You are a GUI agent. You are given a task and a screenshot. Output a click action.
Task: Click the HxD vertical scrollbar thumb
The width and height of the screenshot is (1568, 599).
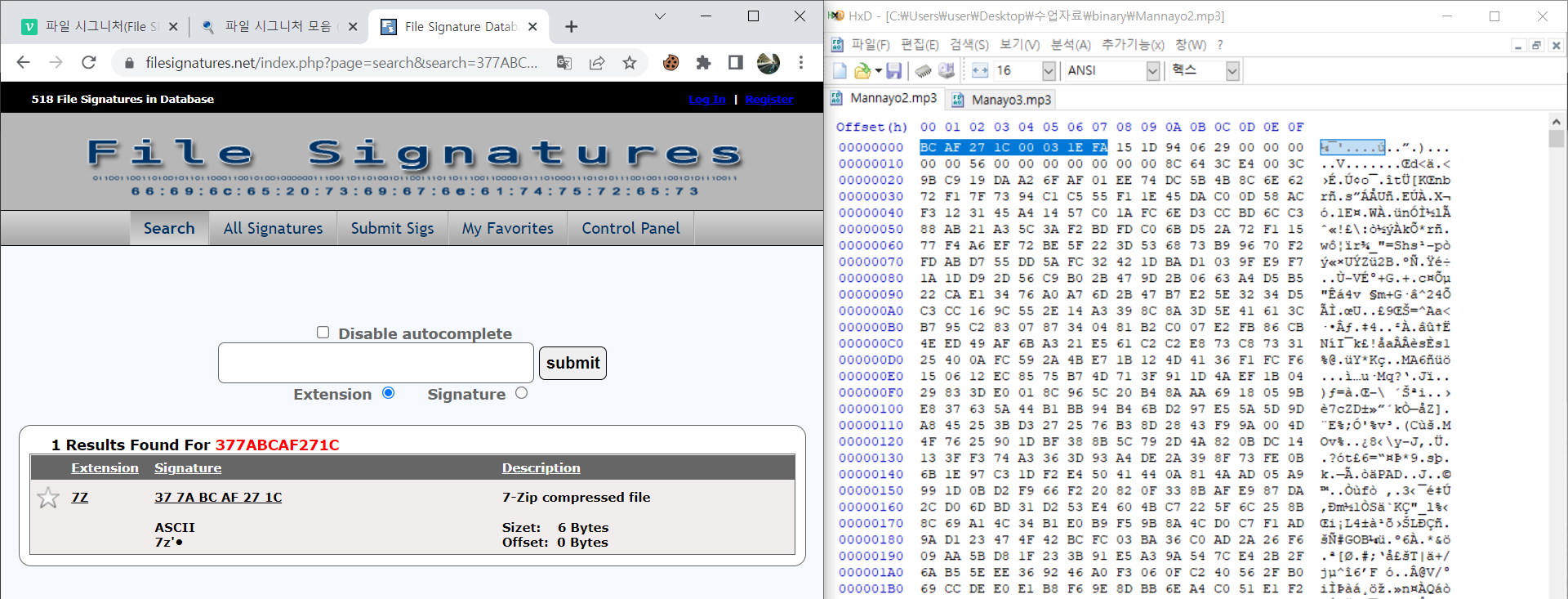[x=1557, y=138]
